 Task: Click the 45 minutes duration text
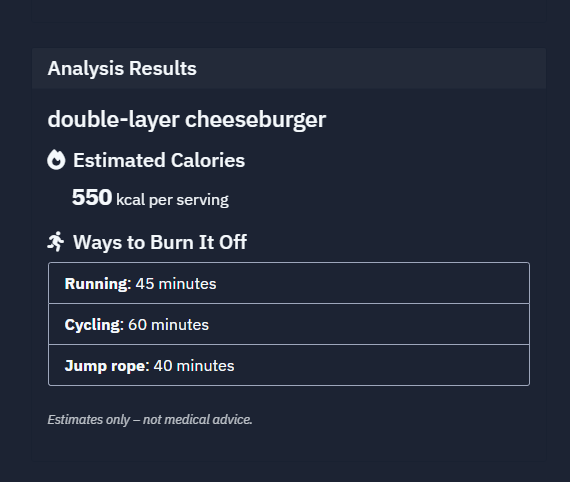pyautogui.click(x=176, y=284)
